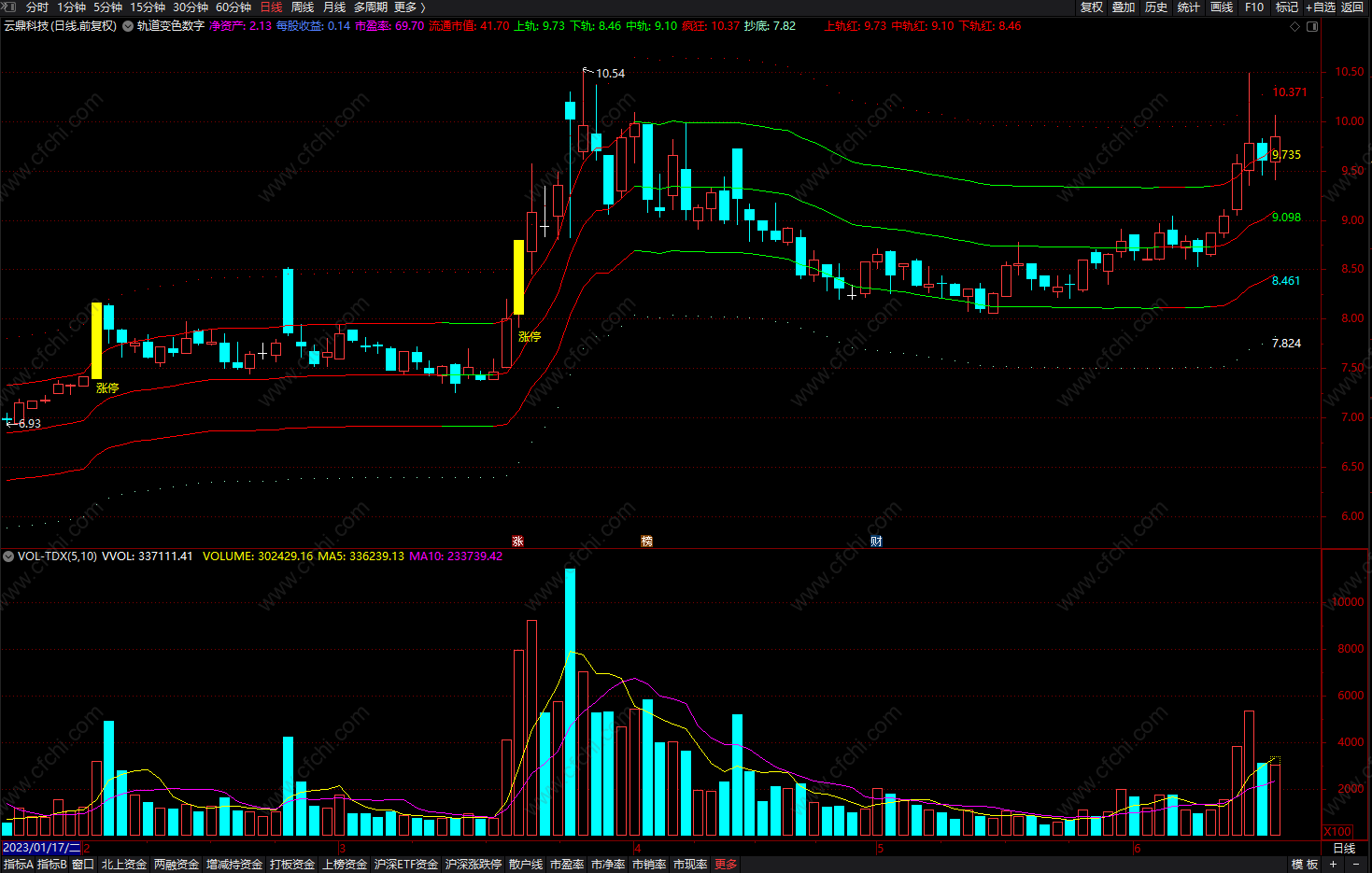
Task: Switch to 30分钟 period
Action: click(x=190, y=7)
